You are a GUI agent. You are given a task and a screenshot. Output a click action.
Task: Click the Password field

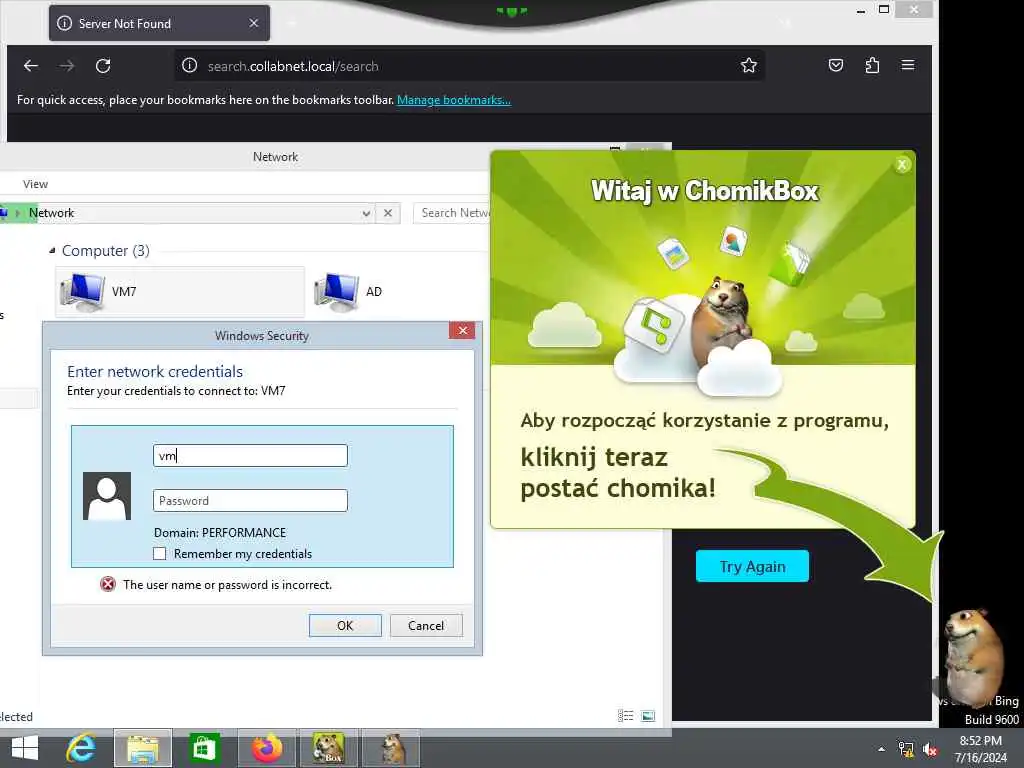(x=250, y=501)
